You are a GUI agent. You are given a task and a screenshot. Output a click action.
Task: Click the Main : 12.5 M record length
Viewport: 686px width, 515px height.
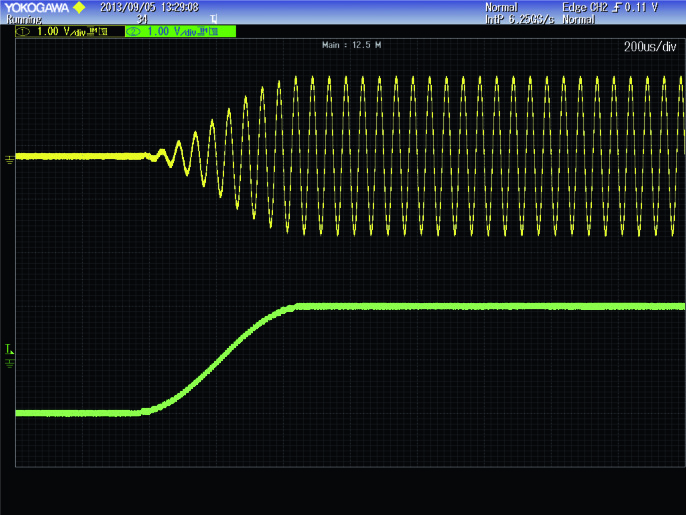pos(351,45)
